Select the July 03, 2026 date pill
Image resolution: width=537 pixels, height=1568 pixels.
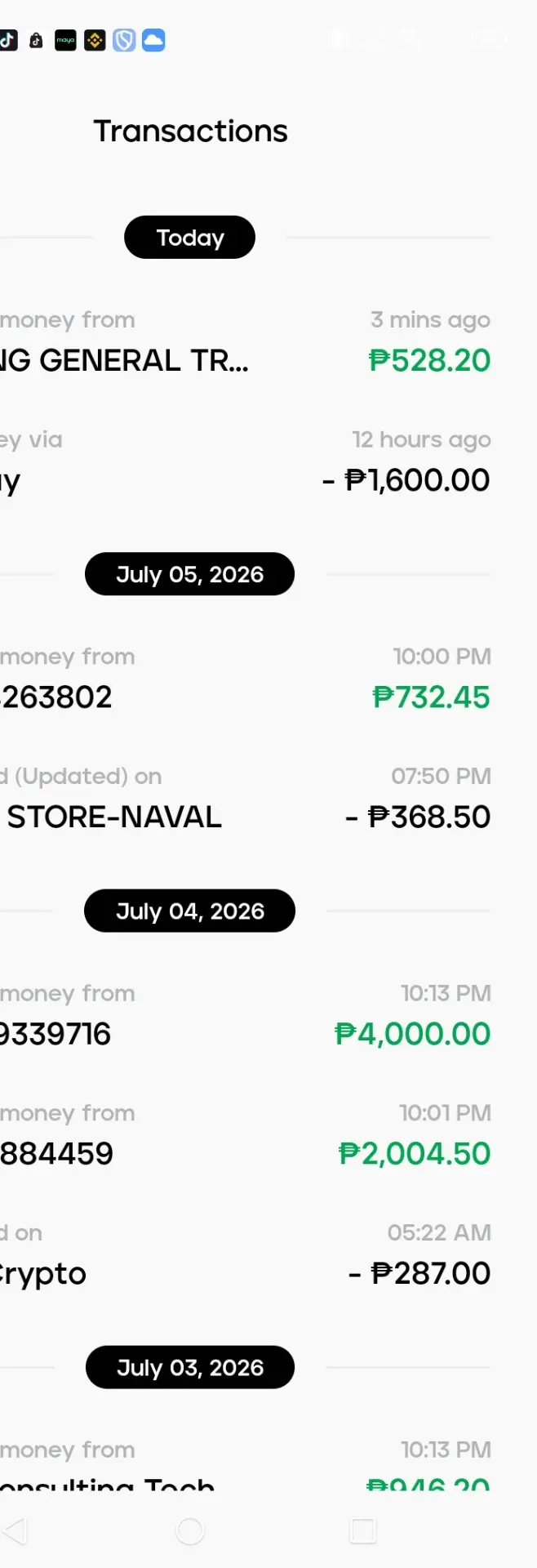(189, 1367)
